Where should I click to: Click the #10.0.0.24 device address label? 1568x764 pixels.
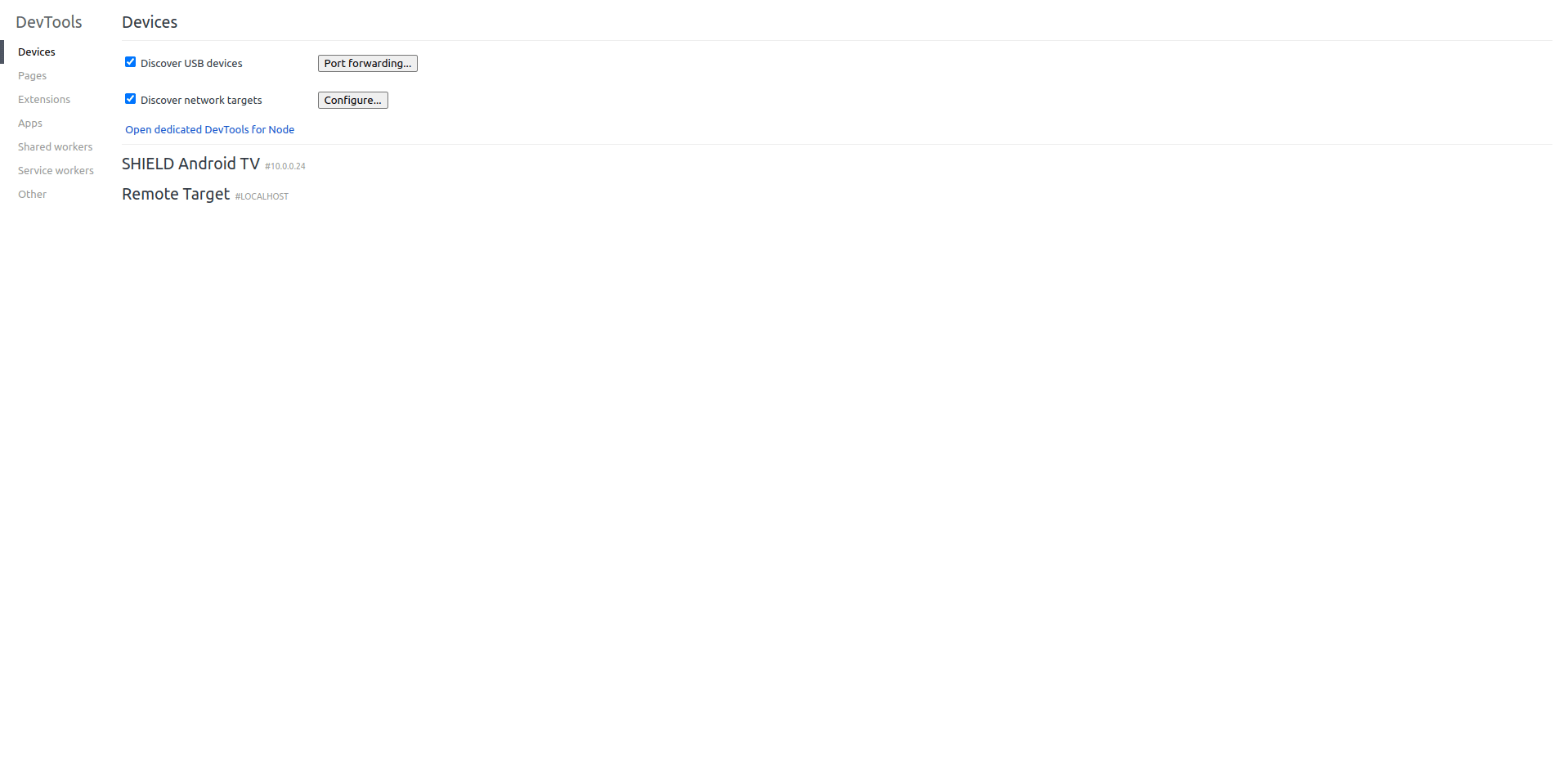pos(285,166)
